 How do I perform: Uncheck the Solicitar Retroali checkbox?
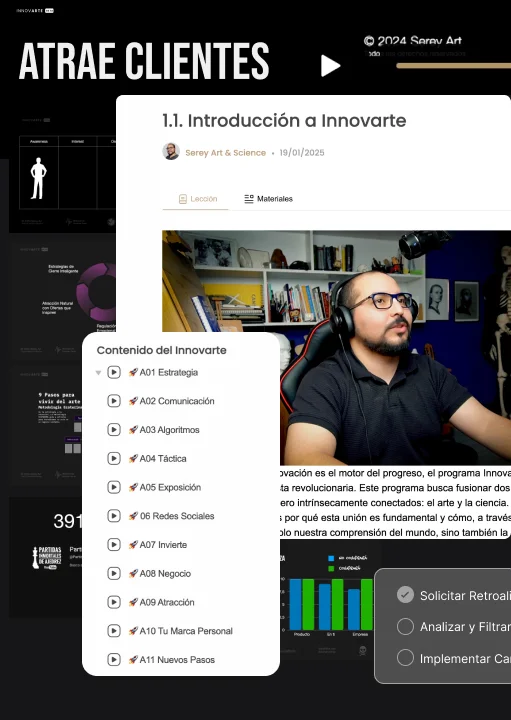405,595
